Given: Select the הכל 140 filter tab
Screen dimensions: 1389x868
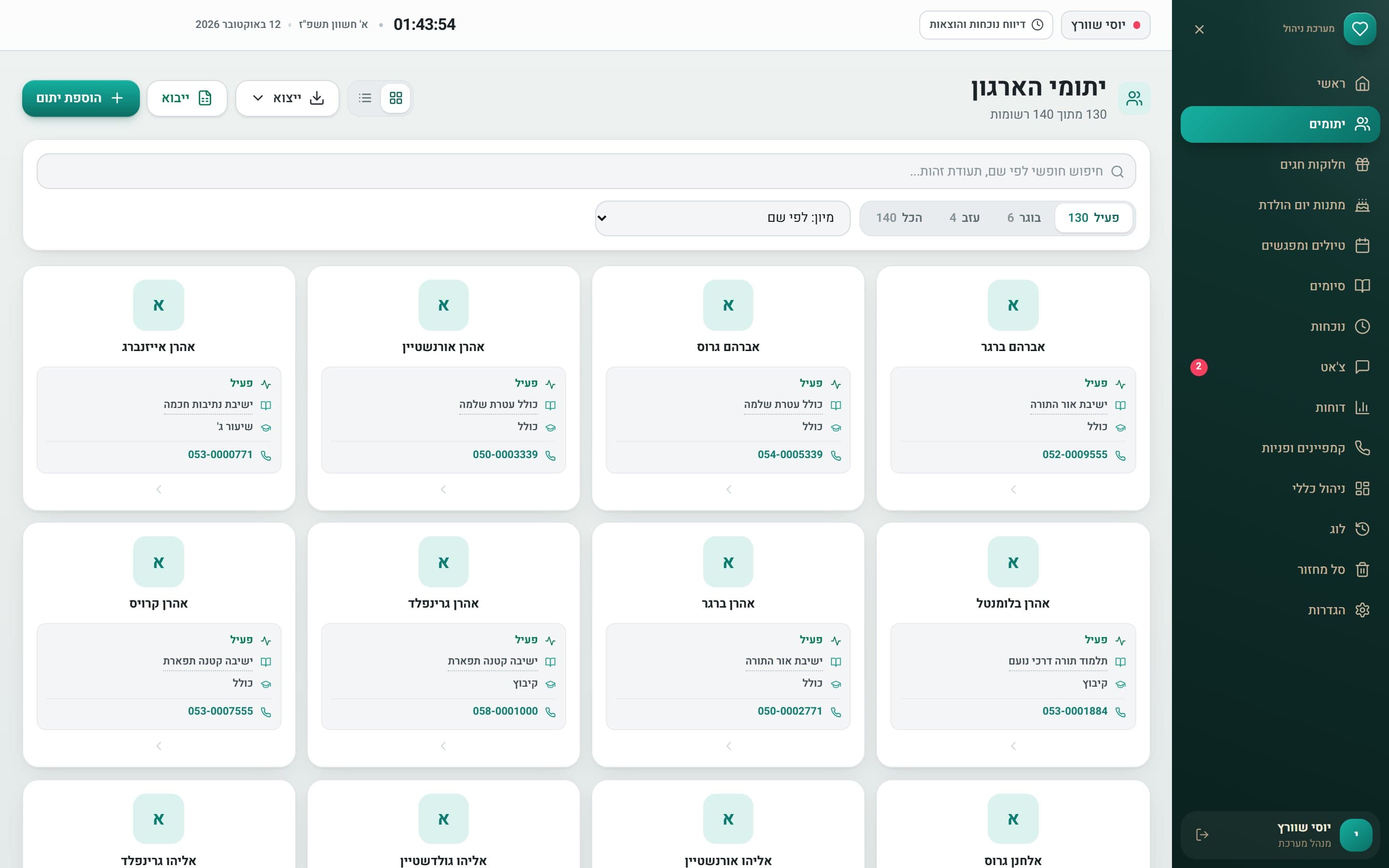Looking at the screenshot, I should [x=899, y=218].
